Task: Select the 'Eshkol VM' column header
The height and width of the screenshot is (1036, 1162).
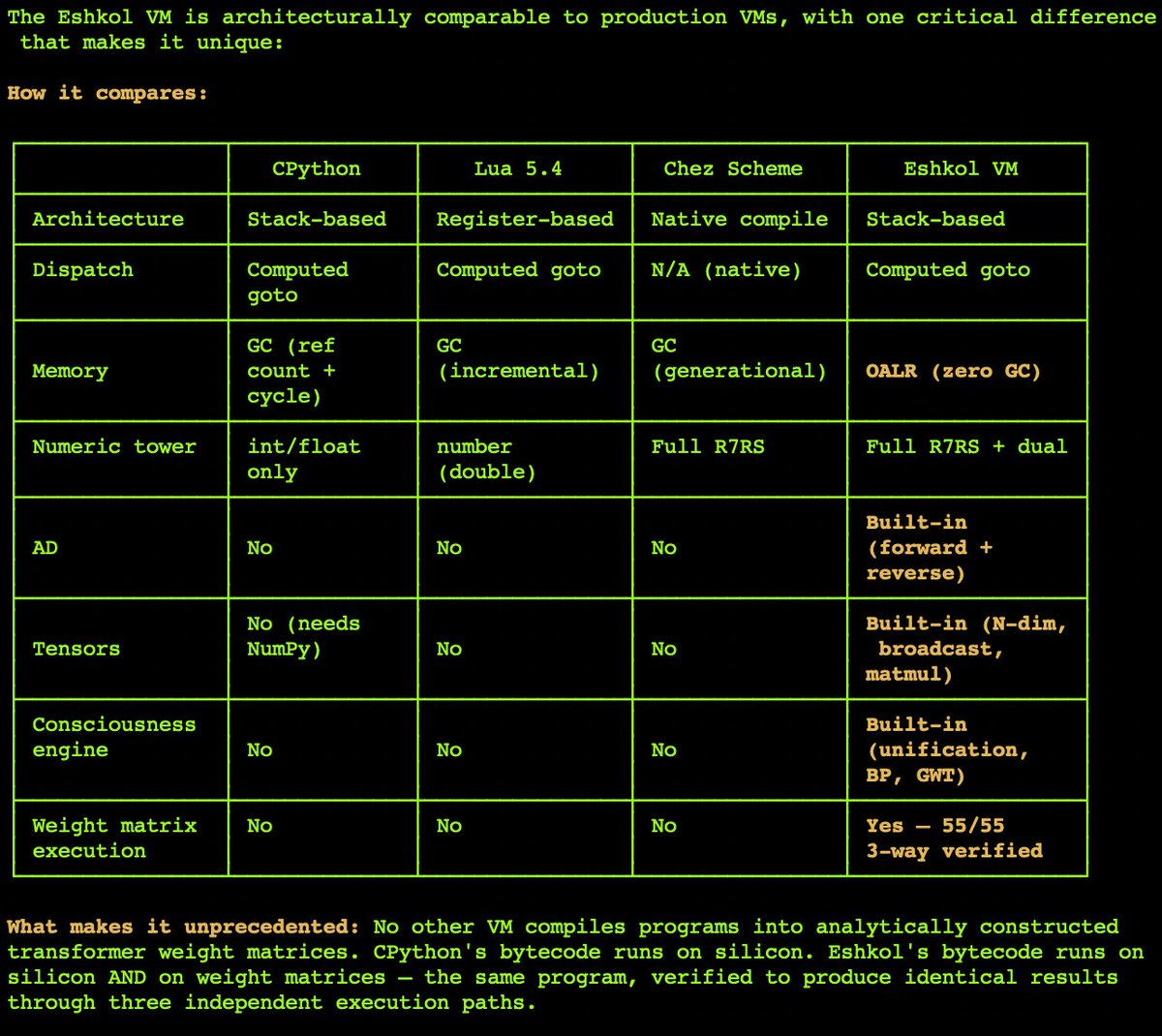Action: [961, 168]
